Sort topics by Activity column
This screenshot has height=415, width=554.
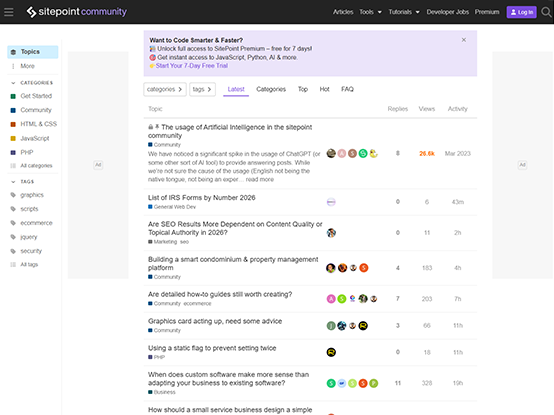point(458,109)
